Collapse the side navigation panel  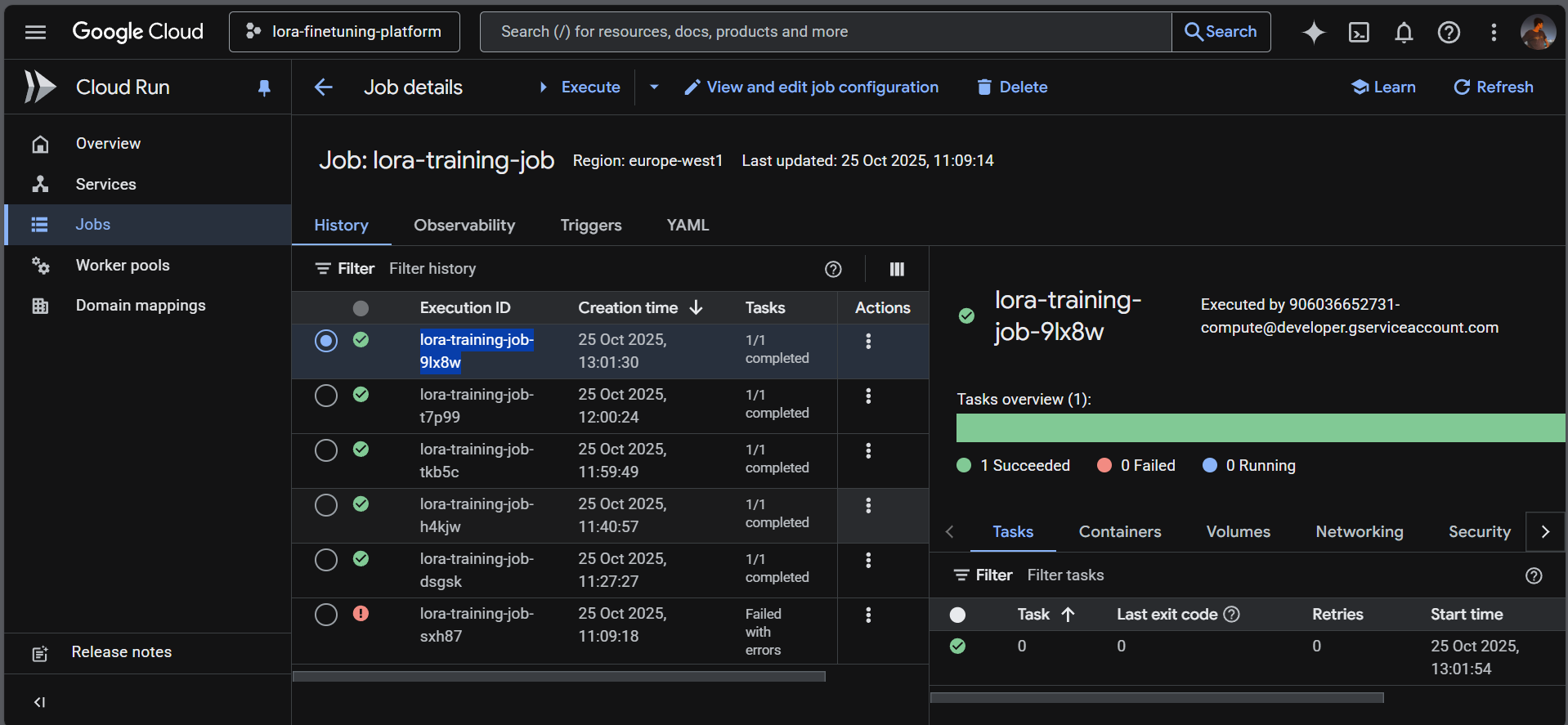(x=39, y=702)
